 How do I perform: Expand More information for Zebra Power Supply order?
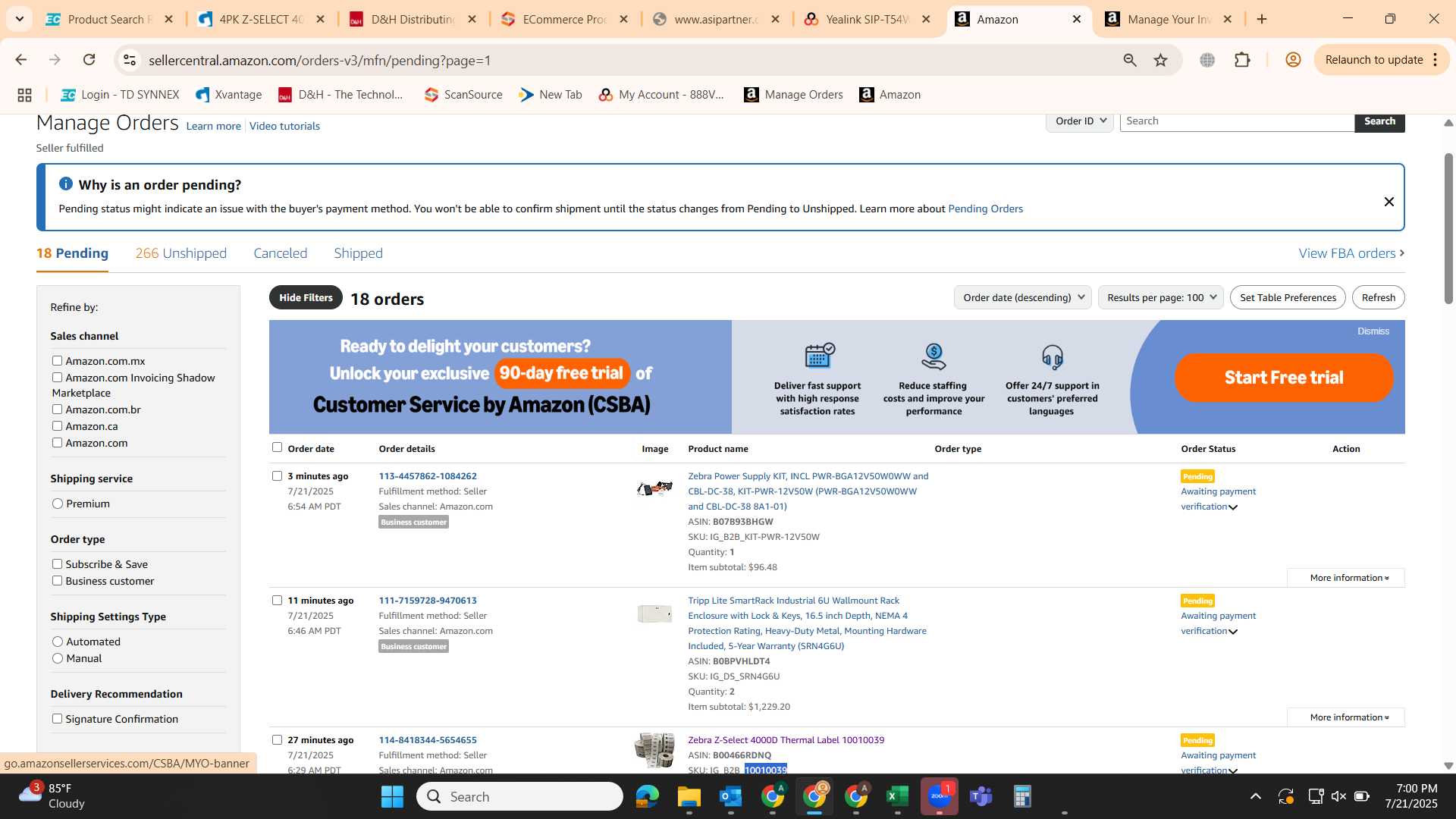[x=1346, y=578]
